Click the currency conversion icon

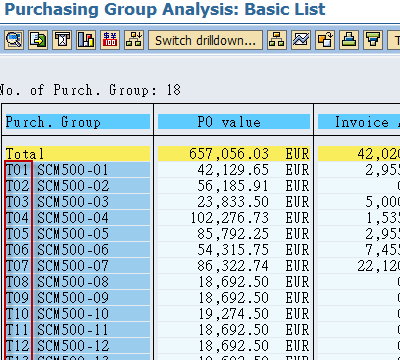pyautogui.click(x=110, y=40)
